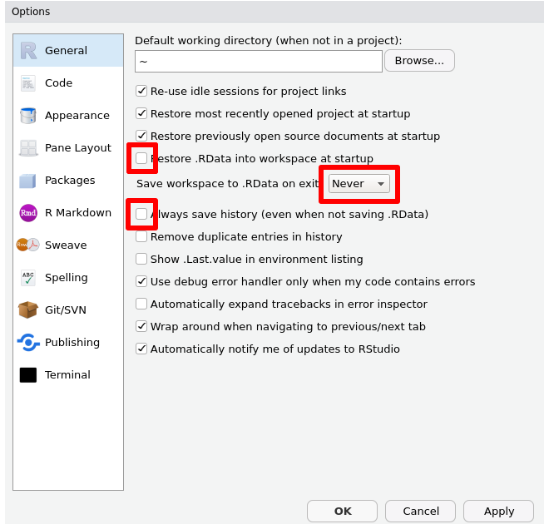Click the Packages box icon
The height and width of the screenshot is (524, 549).
click(28, 181)
